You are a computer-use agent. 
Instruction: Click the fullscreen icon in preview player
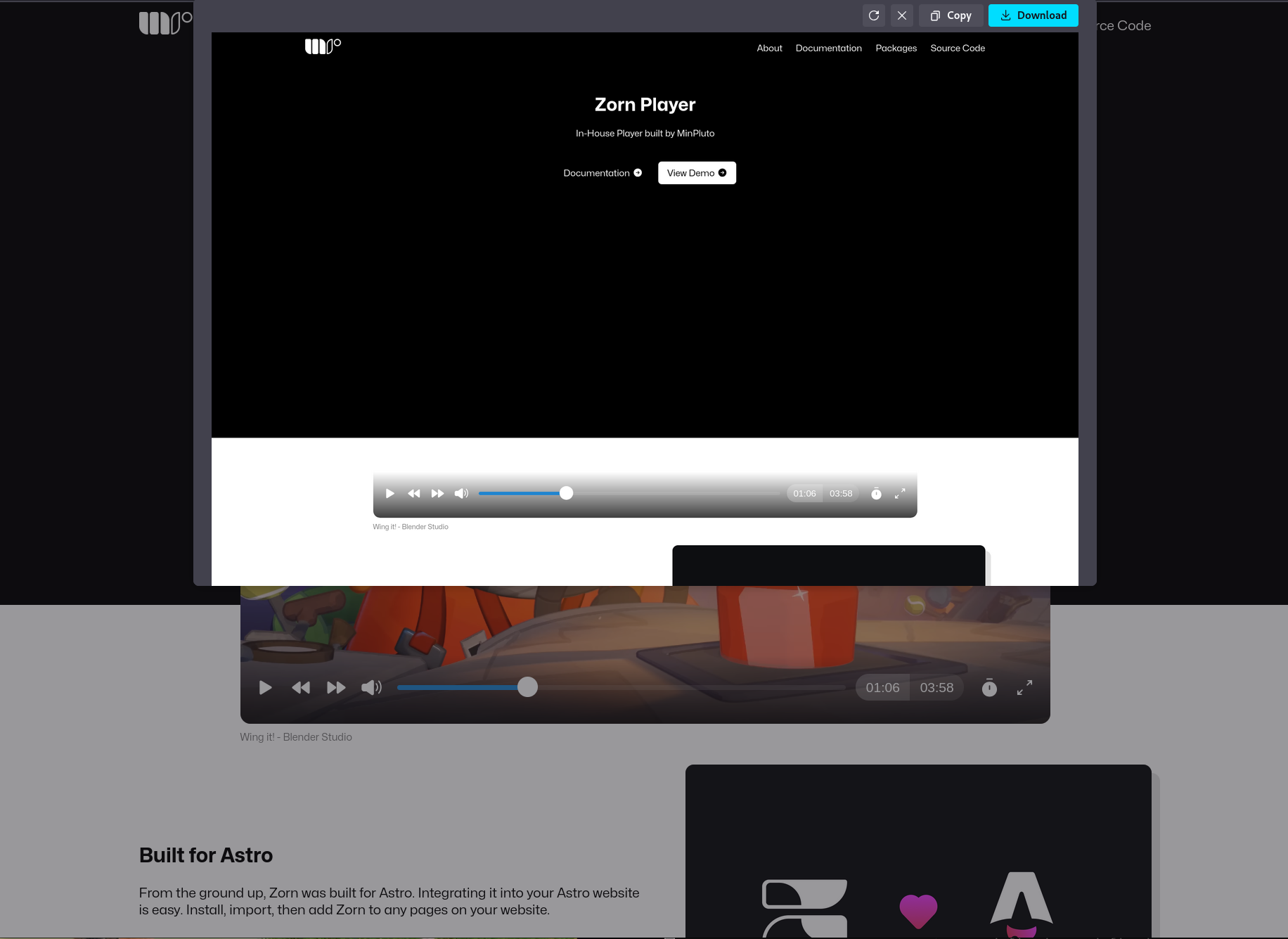pyautogui.click(x=899, y=494)
